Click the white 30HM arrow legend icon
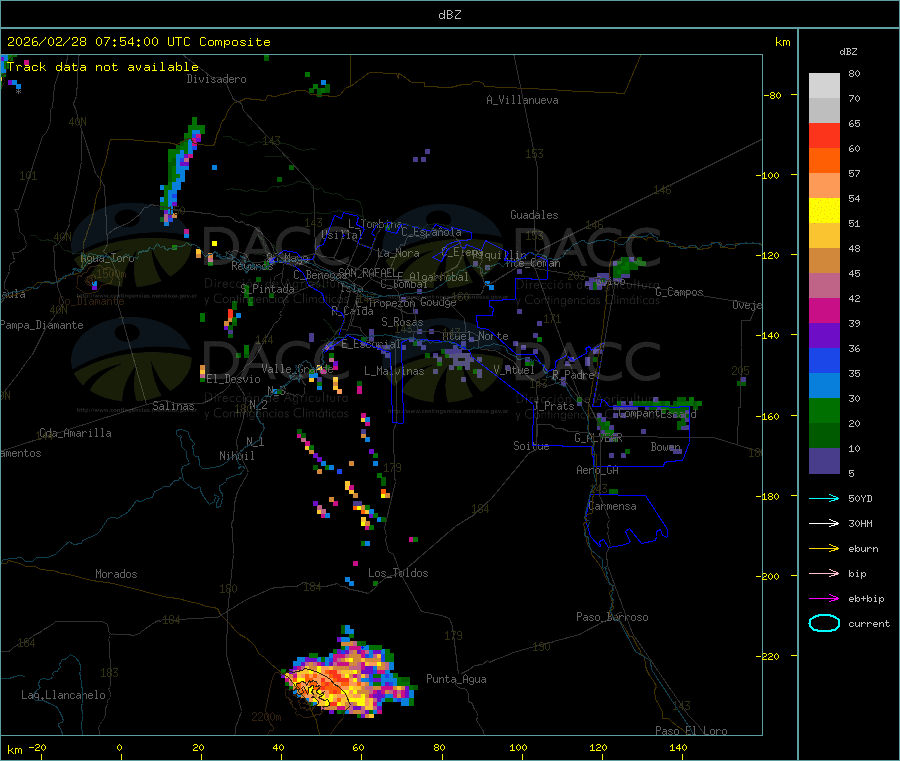 pos(824,523)
